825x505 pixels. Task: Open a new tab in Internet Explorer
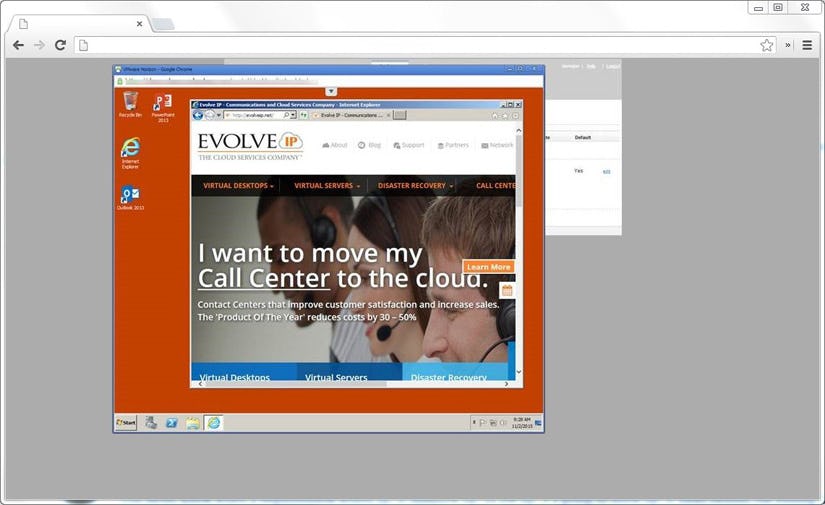pyautogui.click(x=400, y=115)
